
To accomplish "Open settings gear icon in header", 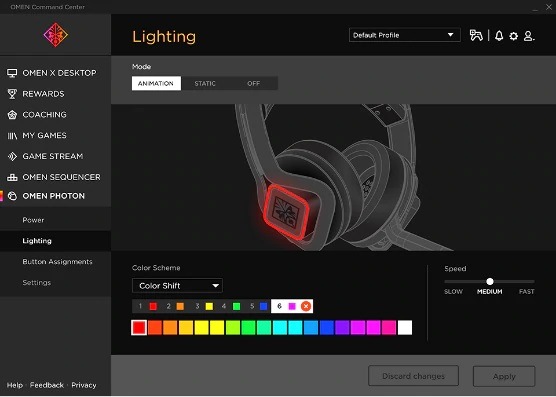I will [513, 36].
